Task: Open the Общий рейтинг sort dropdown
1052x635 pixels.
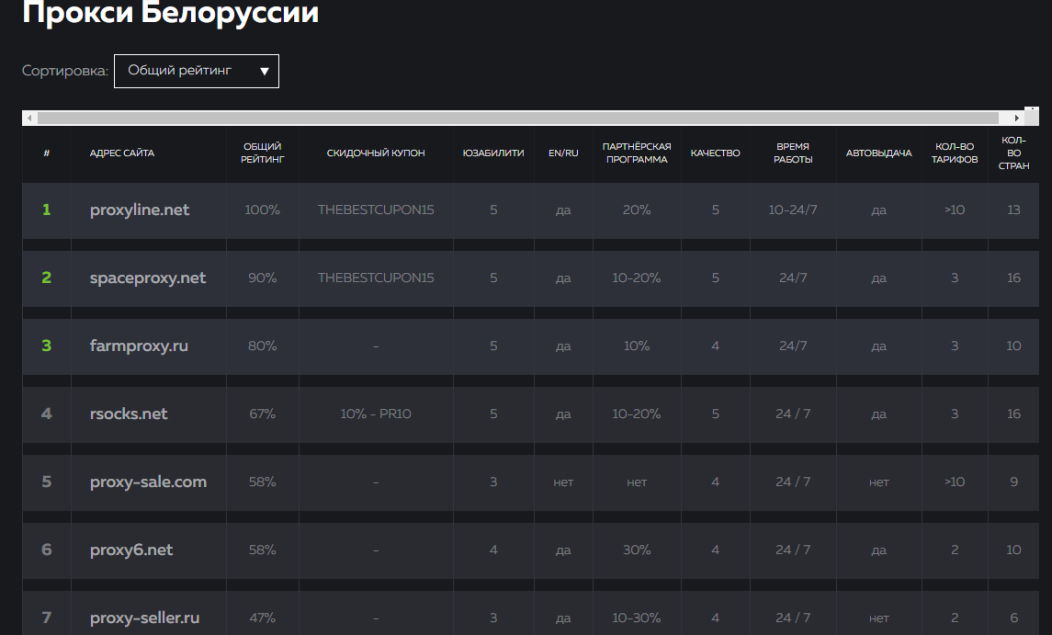Action: pyautogui.click(x=196, y=71)
